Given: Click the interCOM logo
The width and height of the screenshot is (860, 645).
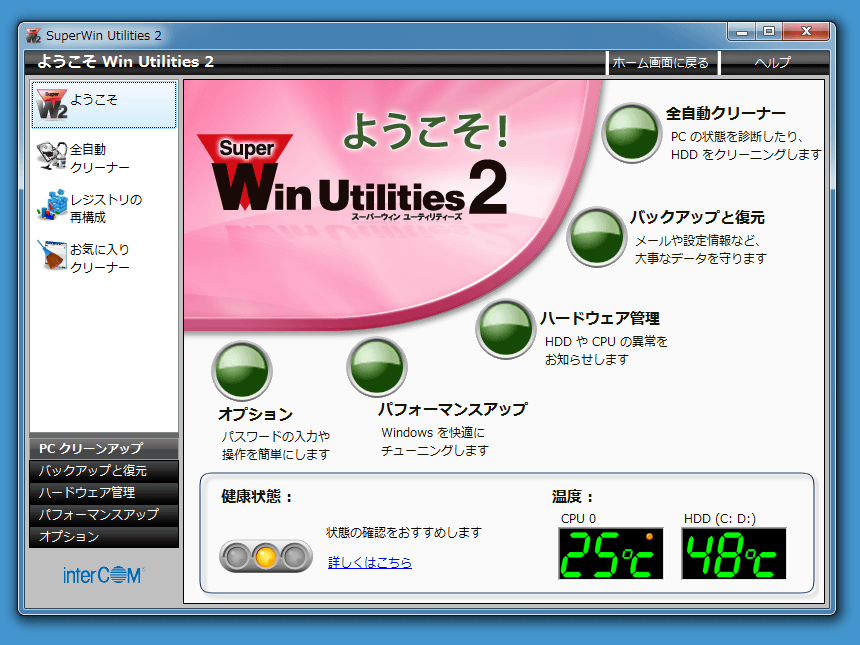Looking at the screenshot, I should point(104,575).
